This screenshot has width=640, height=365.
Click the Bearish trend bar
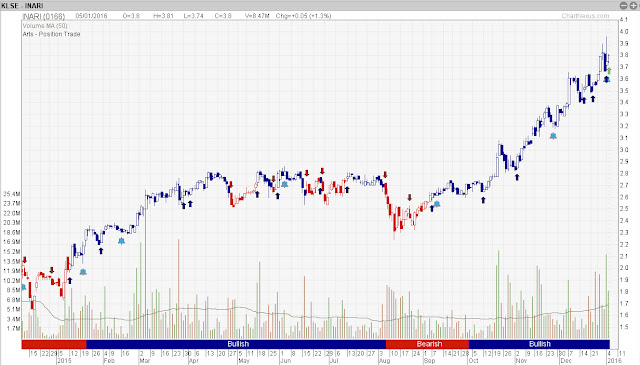tap(427, 344)
